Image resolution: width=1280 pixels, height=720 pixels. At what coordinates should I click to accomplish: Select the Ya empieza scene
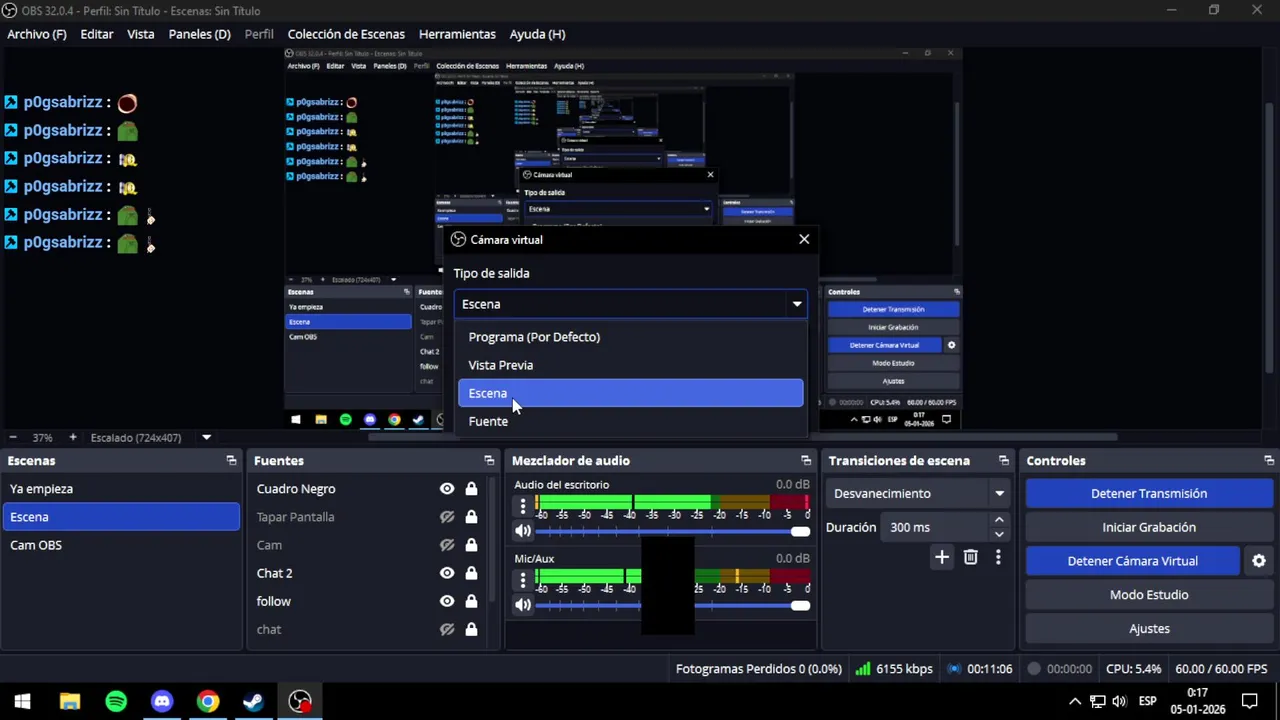(121, 489)
